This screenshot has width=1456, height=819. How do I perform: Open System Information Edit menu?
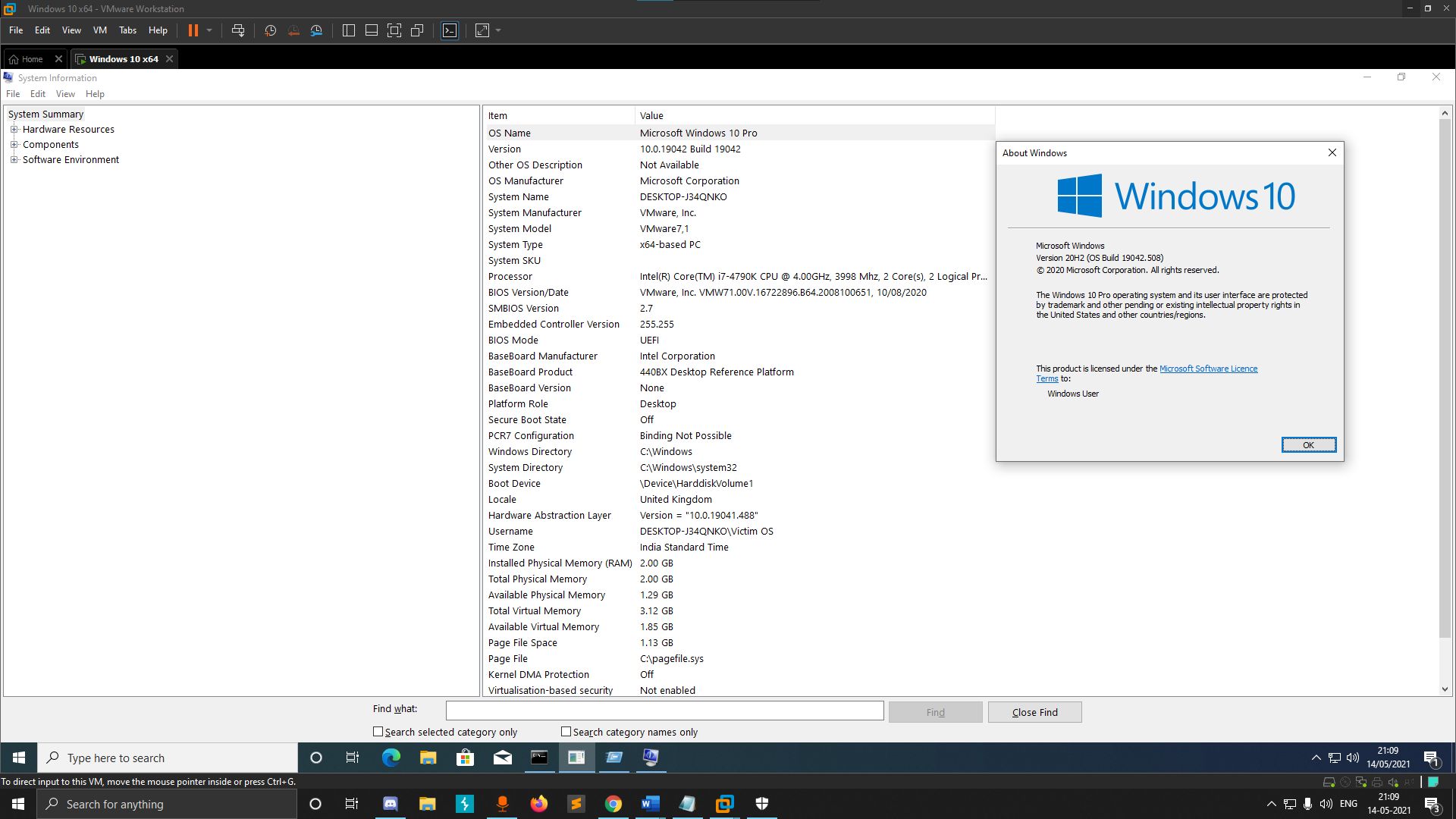[x=38, y=94]
